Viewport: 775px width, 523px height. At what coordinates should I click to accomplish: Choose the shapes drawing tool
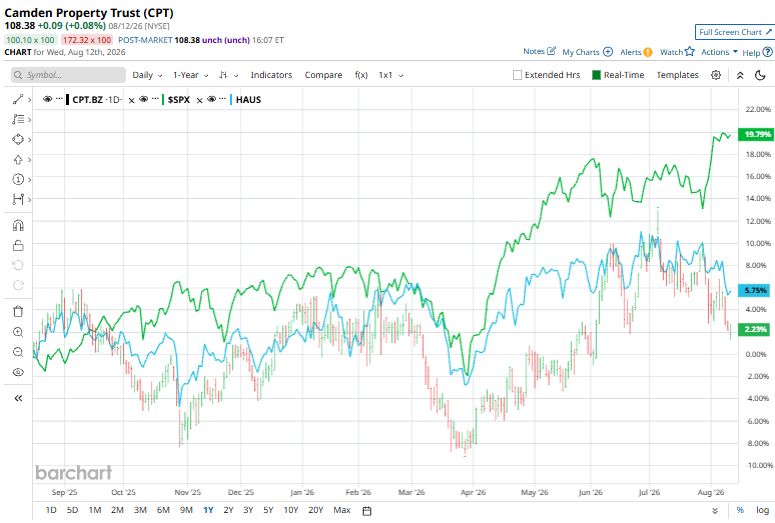tap(18, 139)
